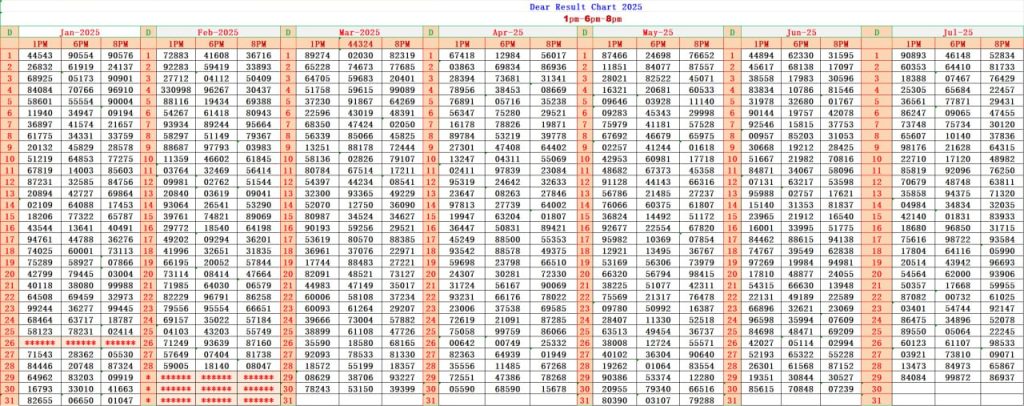Select cell 41608 in February 6PM
This screenshot has height=406, width=1024.
pyautogui.click(x=216, y=55)
